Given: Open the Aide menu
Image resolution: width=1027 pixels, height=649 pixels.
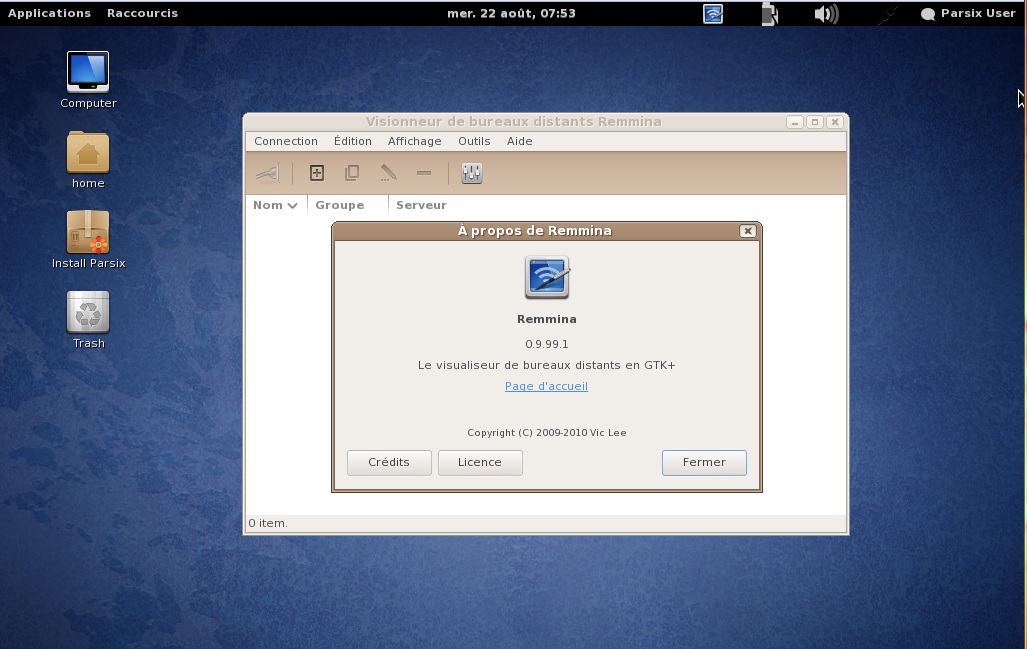Looking at the screenshot, I should (x=519, y=141).
